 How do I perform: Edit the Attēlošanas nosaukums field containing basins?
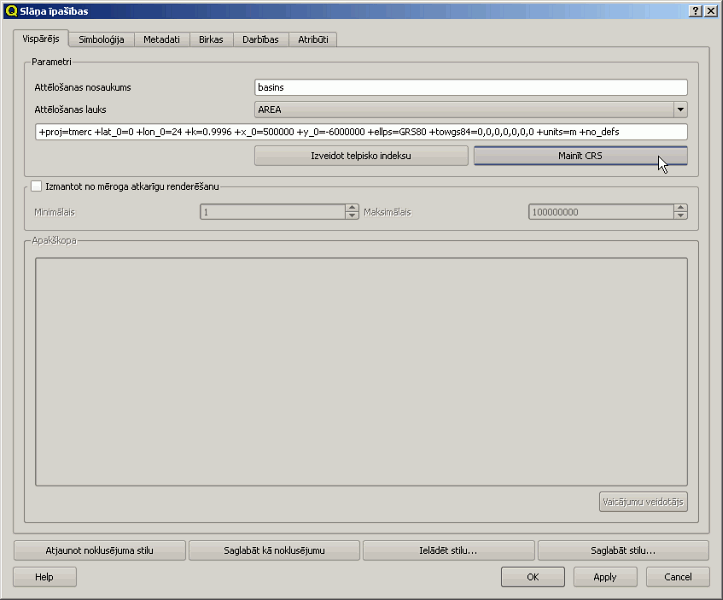471,87
